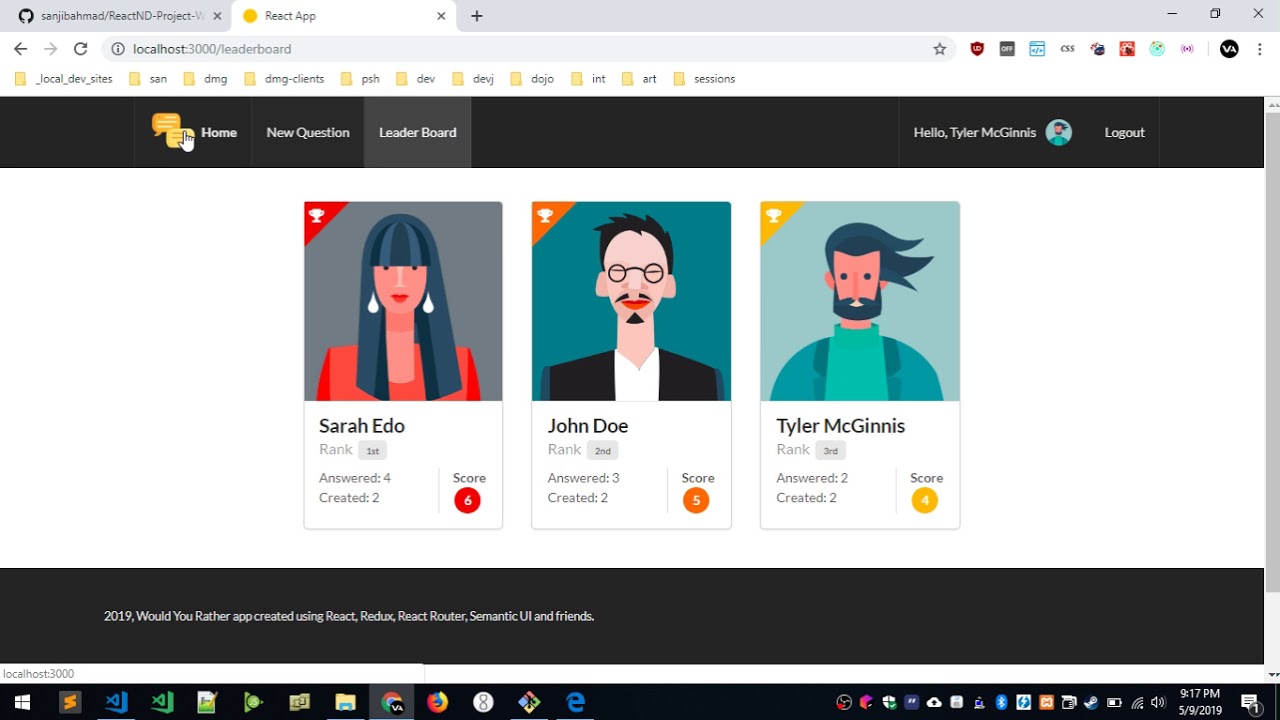Click John Doe's avatar image

coord(631,301)
